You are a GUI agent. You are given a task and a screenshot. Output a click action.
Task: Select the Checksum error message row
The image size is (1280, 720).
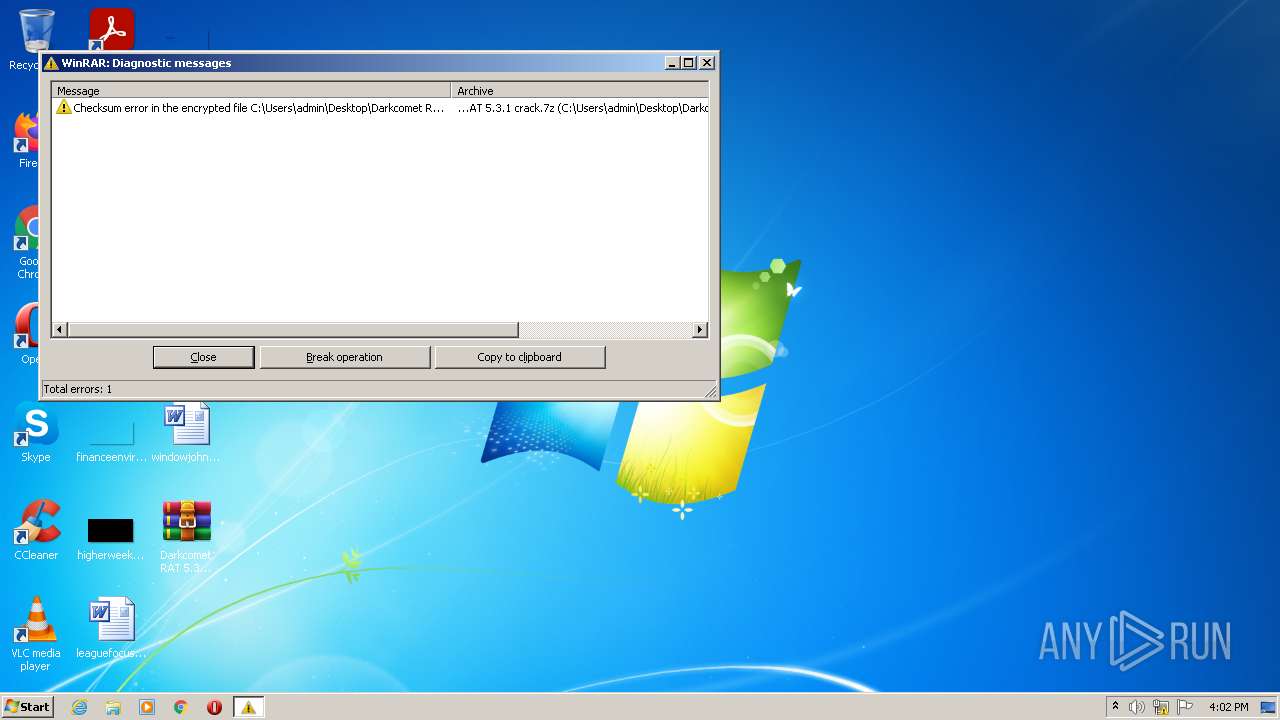(380, 108)
